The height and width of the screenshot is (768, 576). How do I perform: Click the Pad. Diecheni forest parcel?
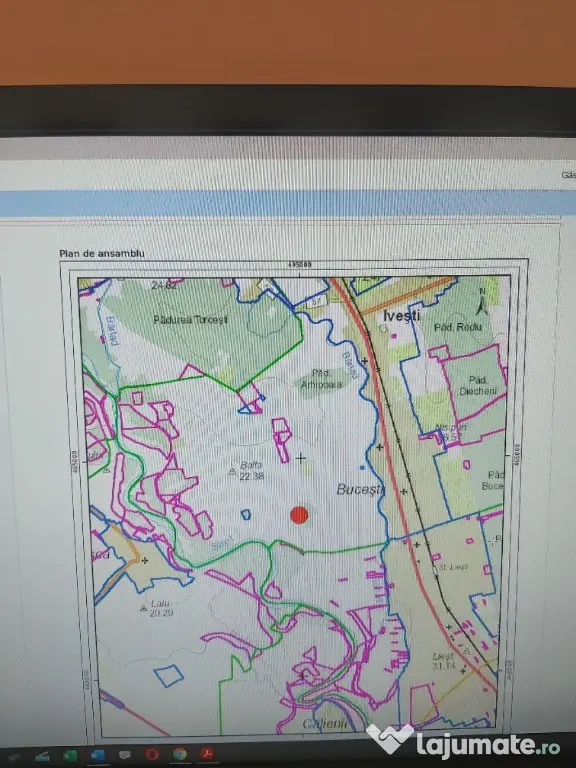(x=478, y=385)
